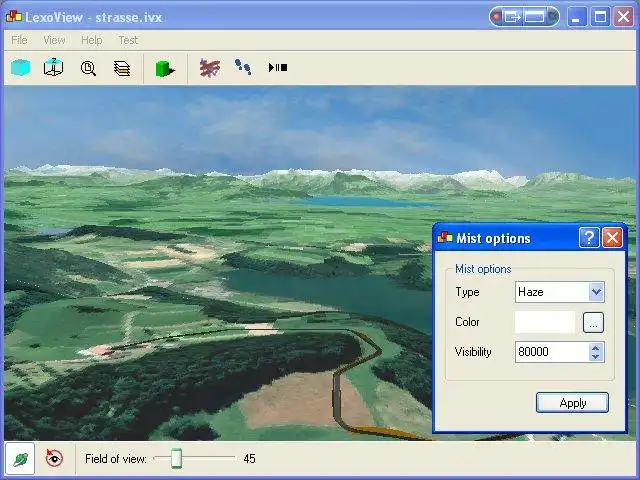The width and height of the screenshot is (640, 480).
Task: Click the wide rectangle icon in title bar pill
Action: point(534,17)
